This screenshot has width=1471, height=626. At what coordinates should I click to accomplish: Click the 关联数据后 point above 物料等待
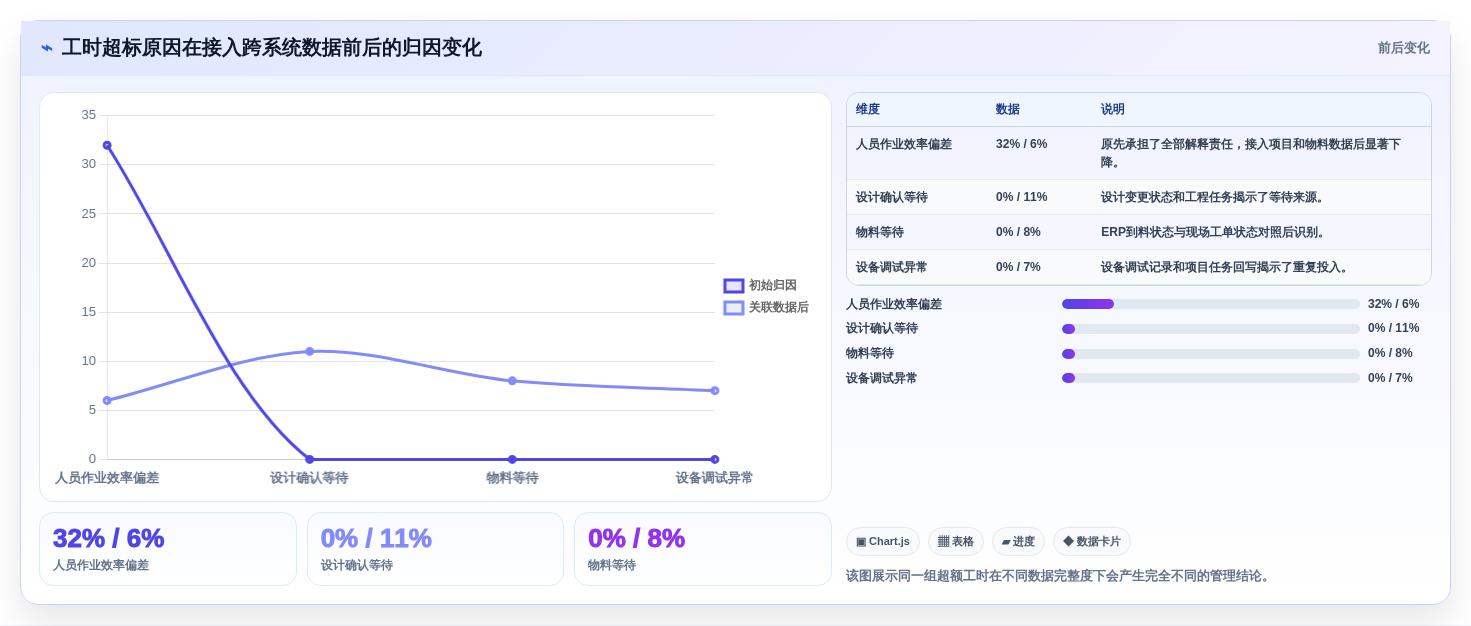(x=512, y=381)
